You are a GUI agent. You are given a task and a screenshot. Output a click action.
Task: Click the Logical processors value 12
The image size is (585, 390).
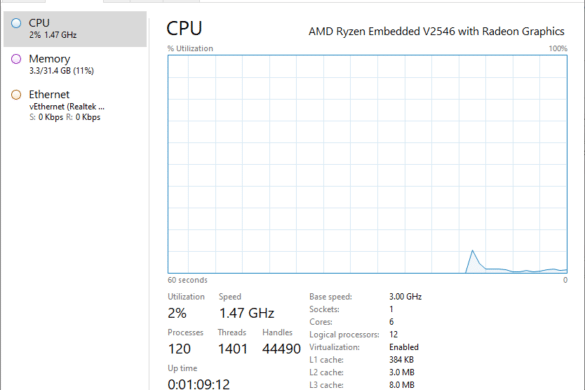(x=393, y=334)
